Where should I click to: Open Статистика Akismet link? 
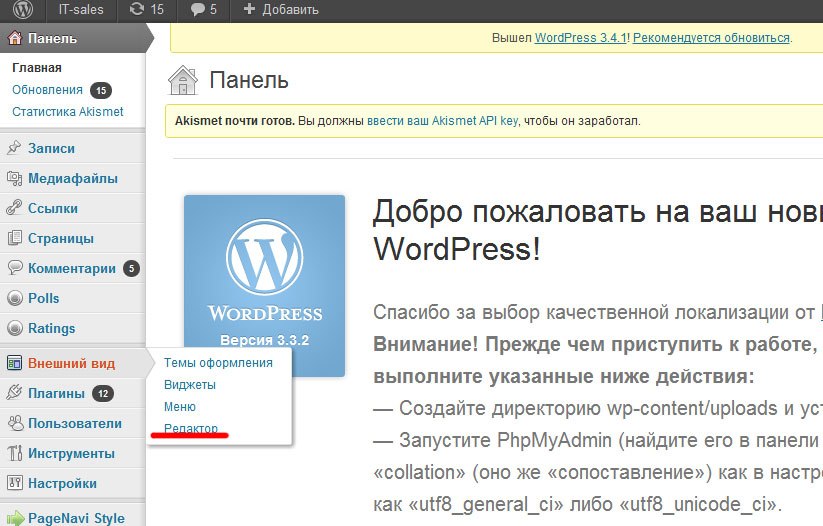coord(68,112)
